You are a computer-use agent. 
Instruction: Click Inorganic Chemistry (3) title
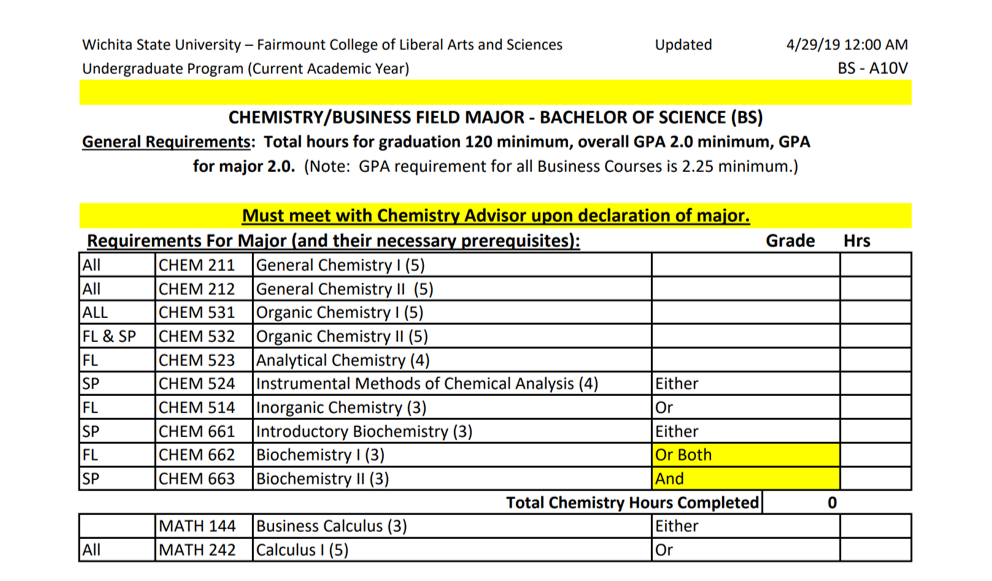[x=341, y=408]
